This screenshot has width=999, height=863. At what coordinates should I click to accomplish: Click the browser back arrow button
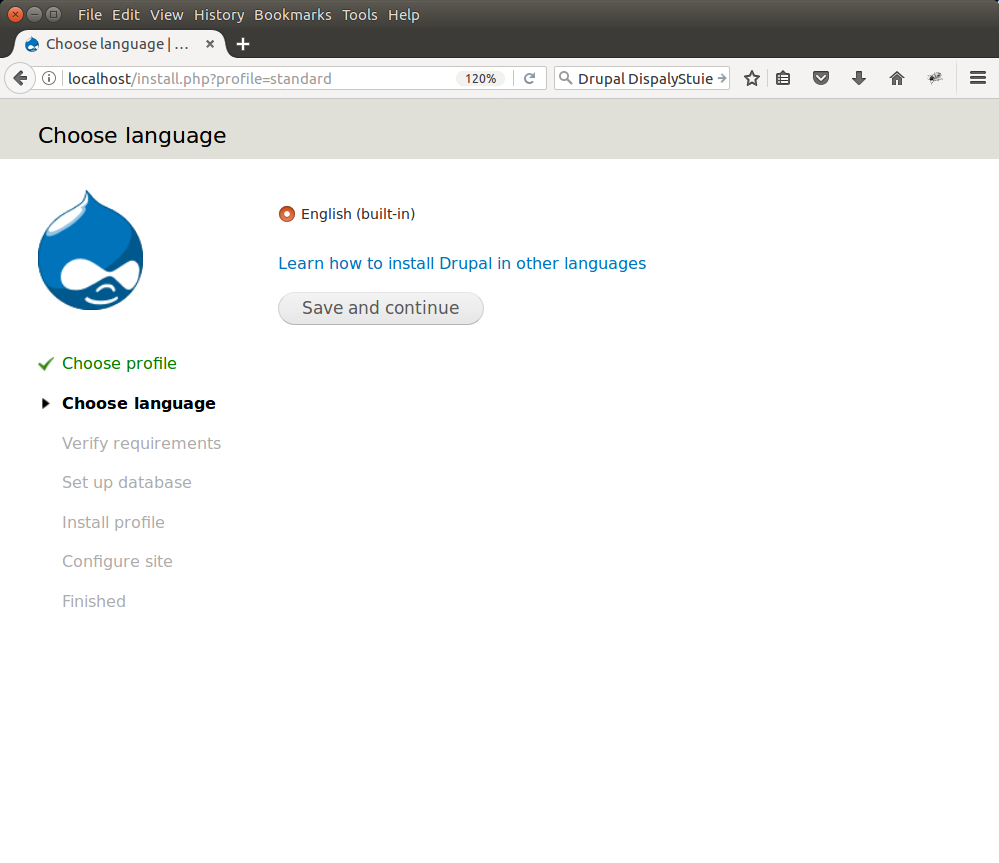click(x=20, y=78)
